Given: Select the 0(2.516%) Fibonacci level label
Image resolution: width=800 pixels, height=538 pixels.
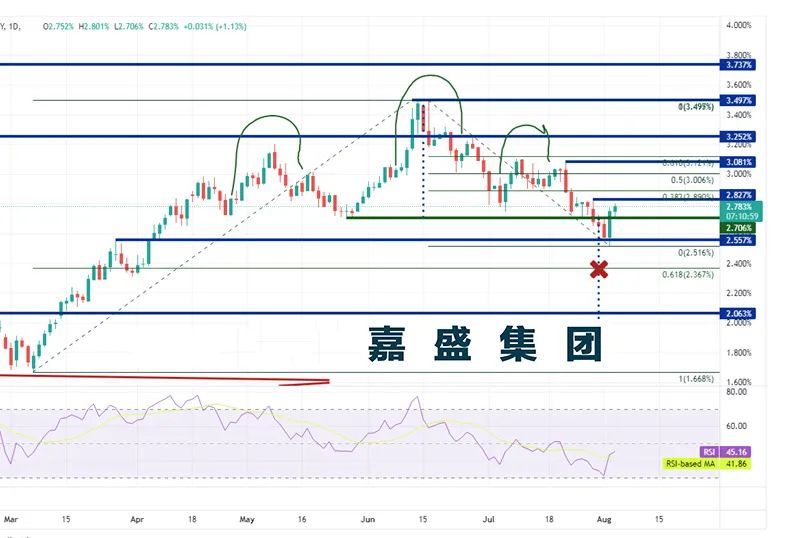Looking at the screenshot, I should click(696, 253).
